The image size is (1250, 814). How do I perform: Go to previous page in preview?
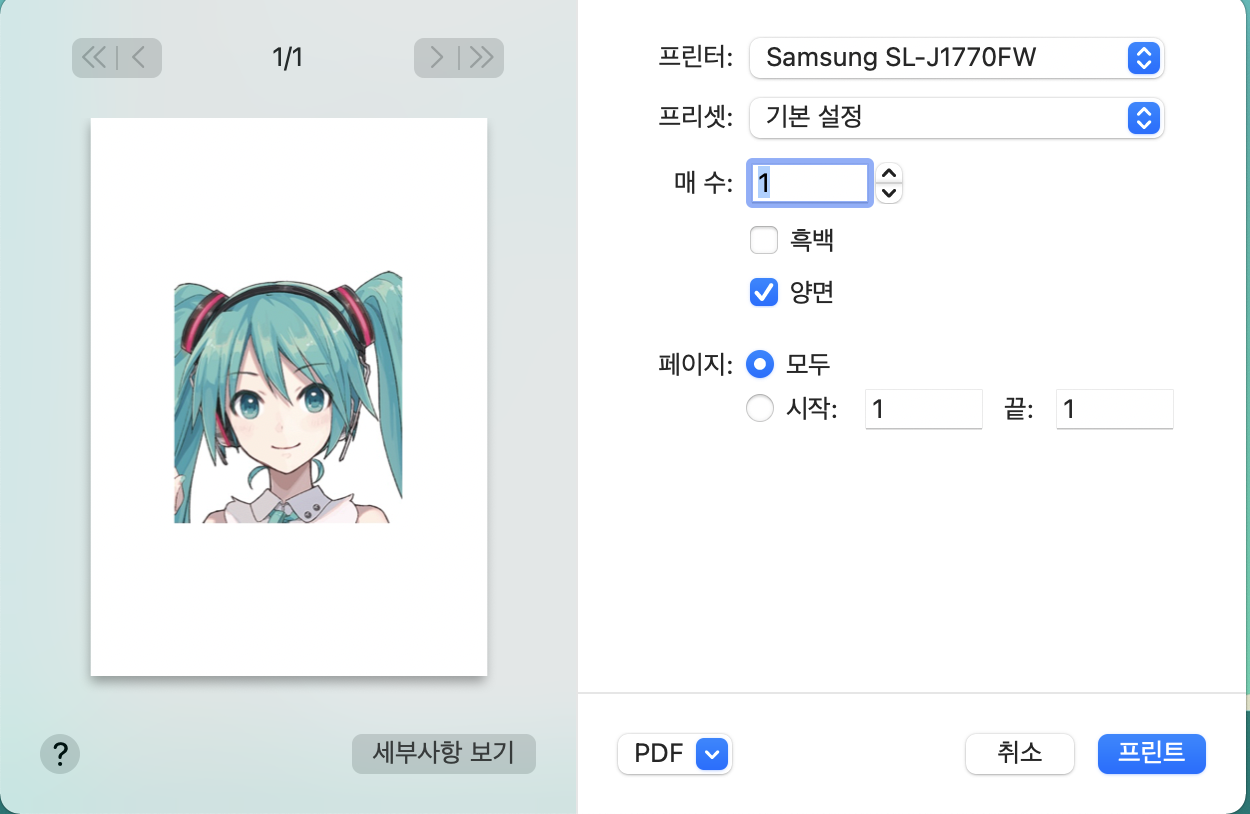click(x=139, y=58)
